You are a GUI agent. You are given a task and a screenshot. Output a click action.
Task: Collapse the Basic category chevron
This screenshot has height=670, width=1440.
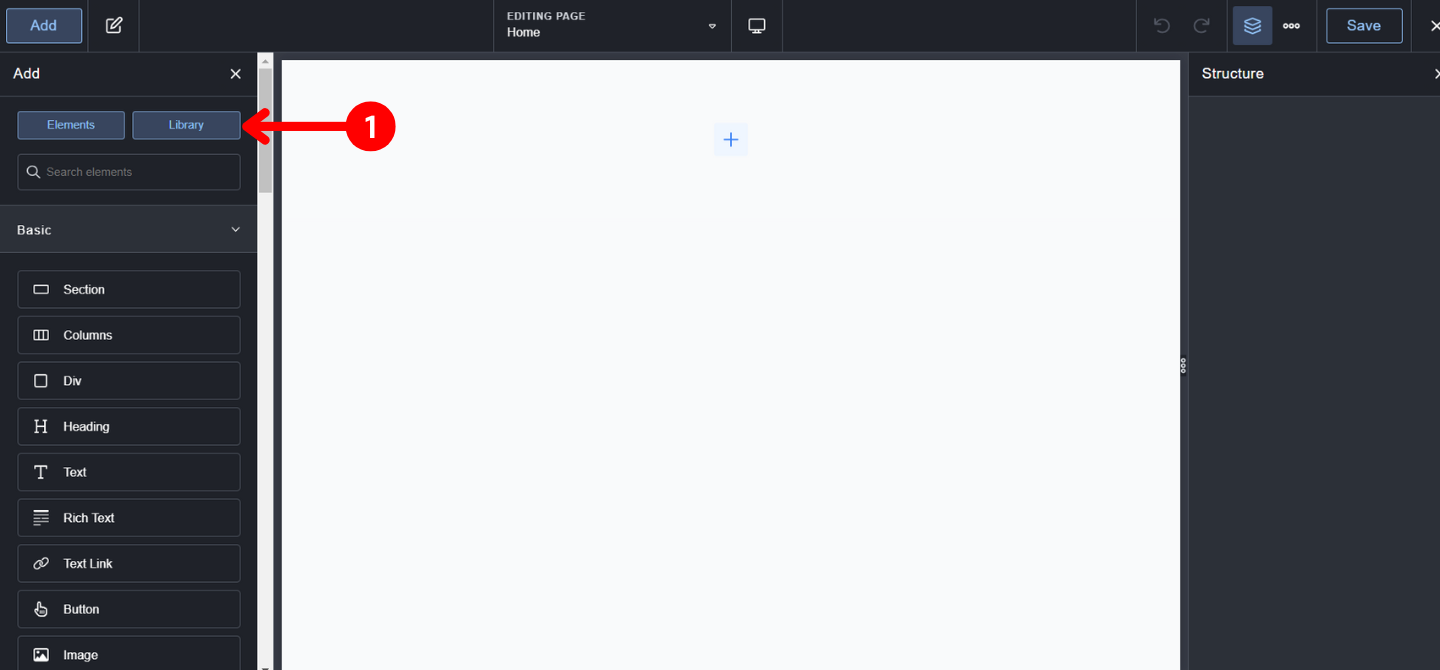[236, 230]
